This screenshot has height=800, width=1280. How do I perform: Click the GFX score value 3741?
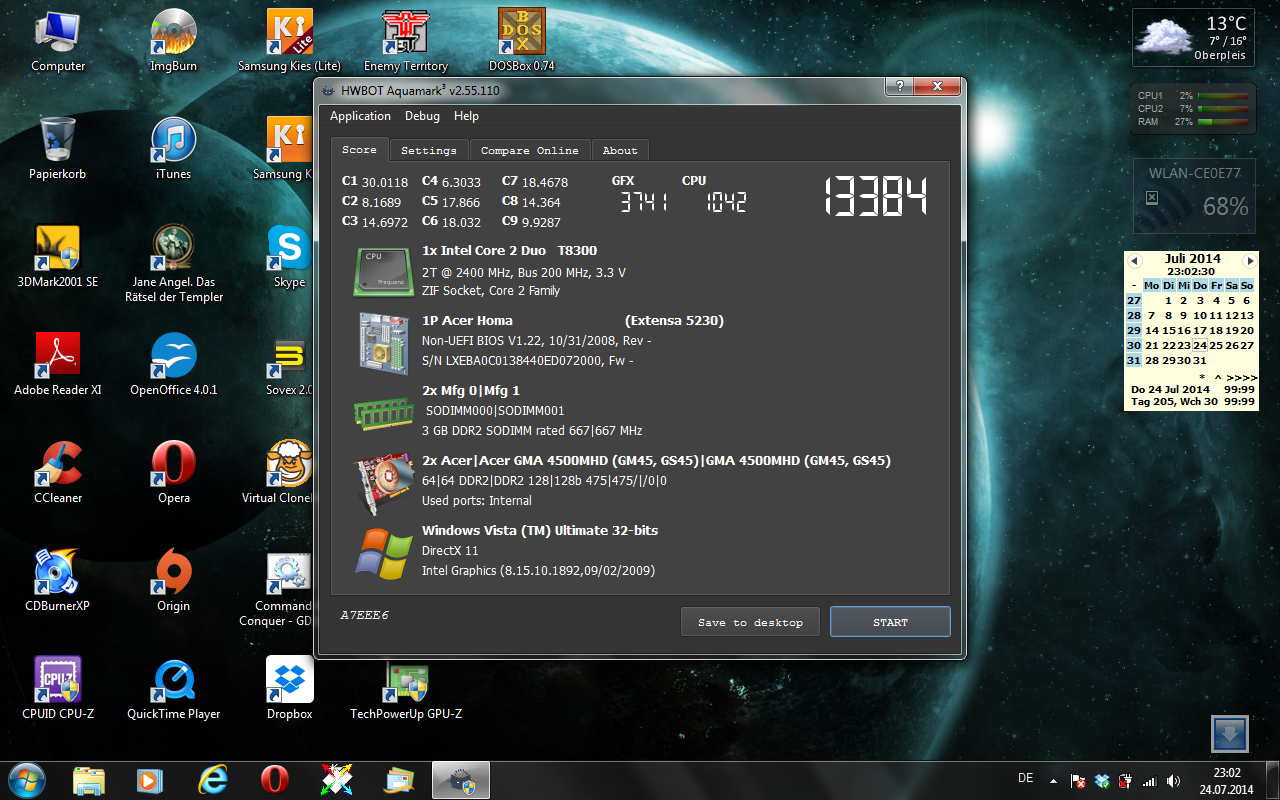click(643, 202)
